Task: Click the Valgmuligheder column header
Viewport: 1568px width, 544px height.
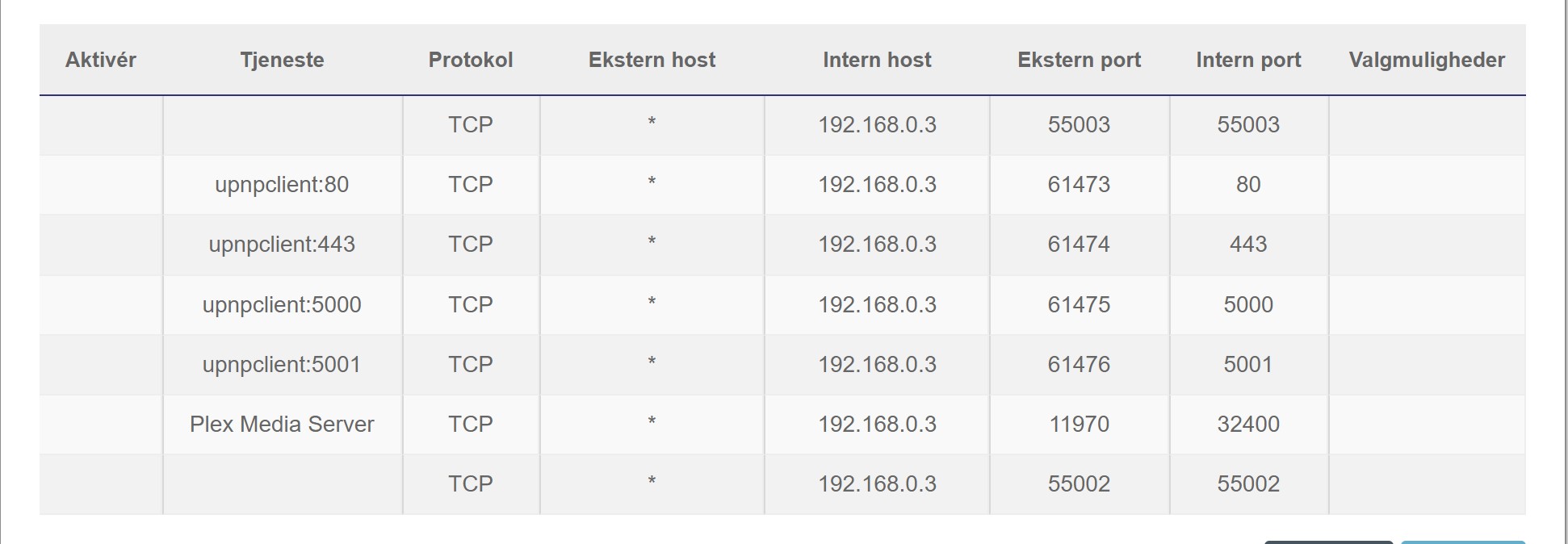Action: [x=1427, y=60]
